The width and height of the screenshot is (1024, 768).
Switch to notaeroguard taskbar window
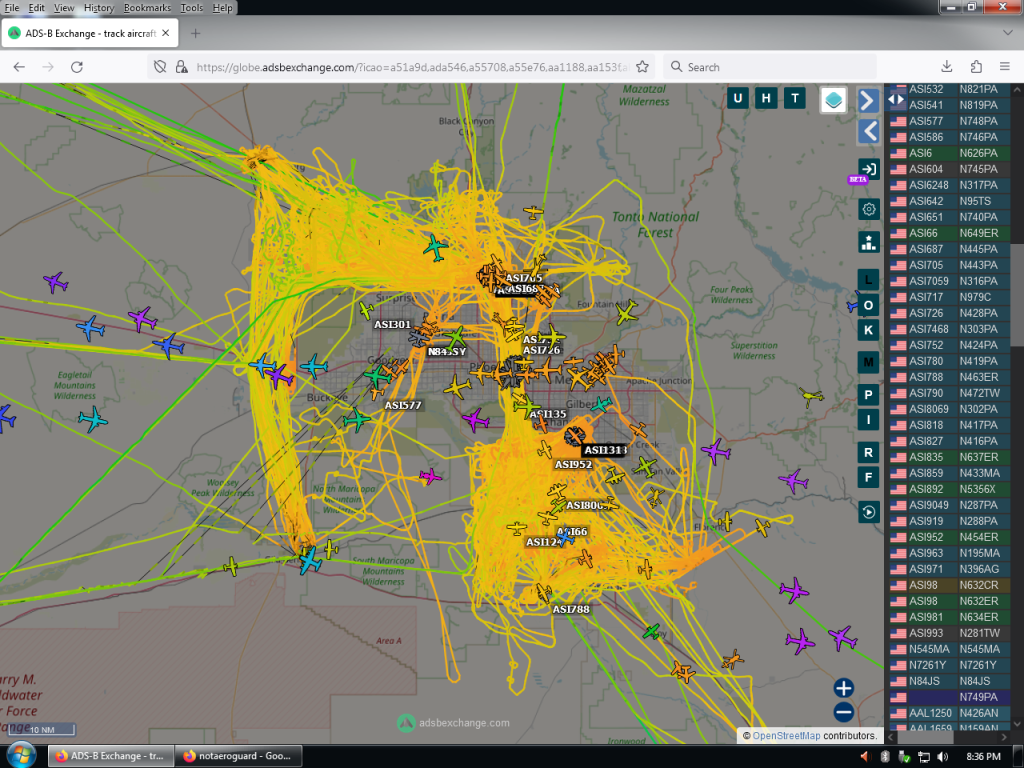238,756
